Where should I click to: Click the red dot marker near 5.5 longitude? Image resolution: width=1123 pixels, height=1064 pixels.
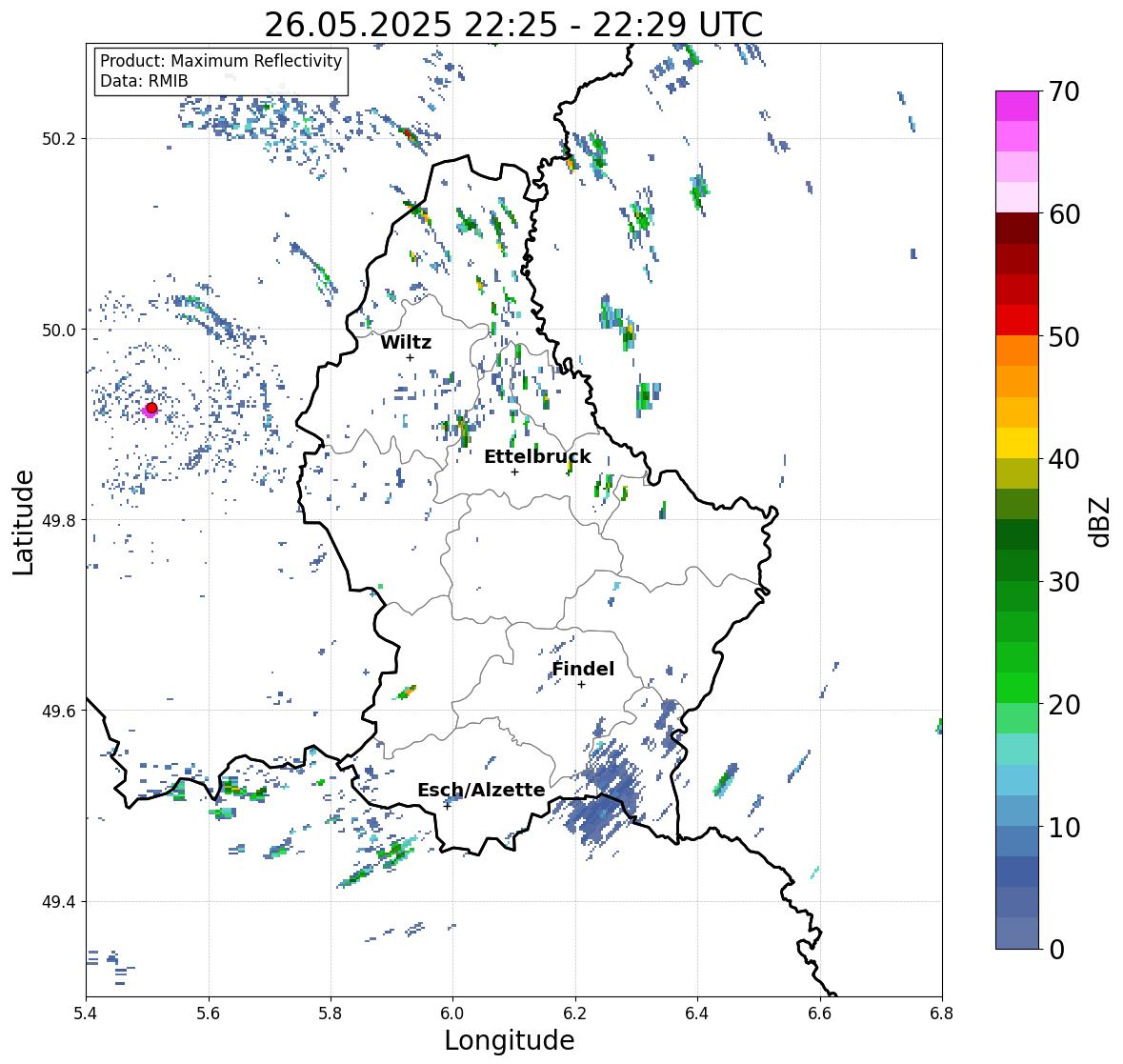coord(151,408)
